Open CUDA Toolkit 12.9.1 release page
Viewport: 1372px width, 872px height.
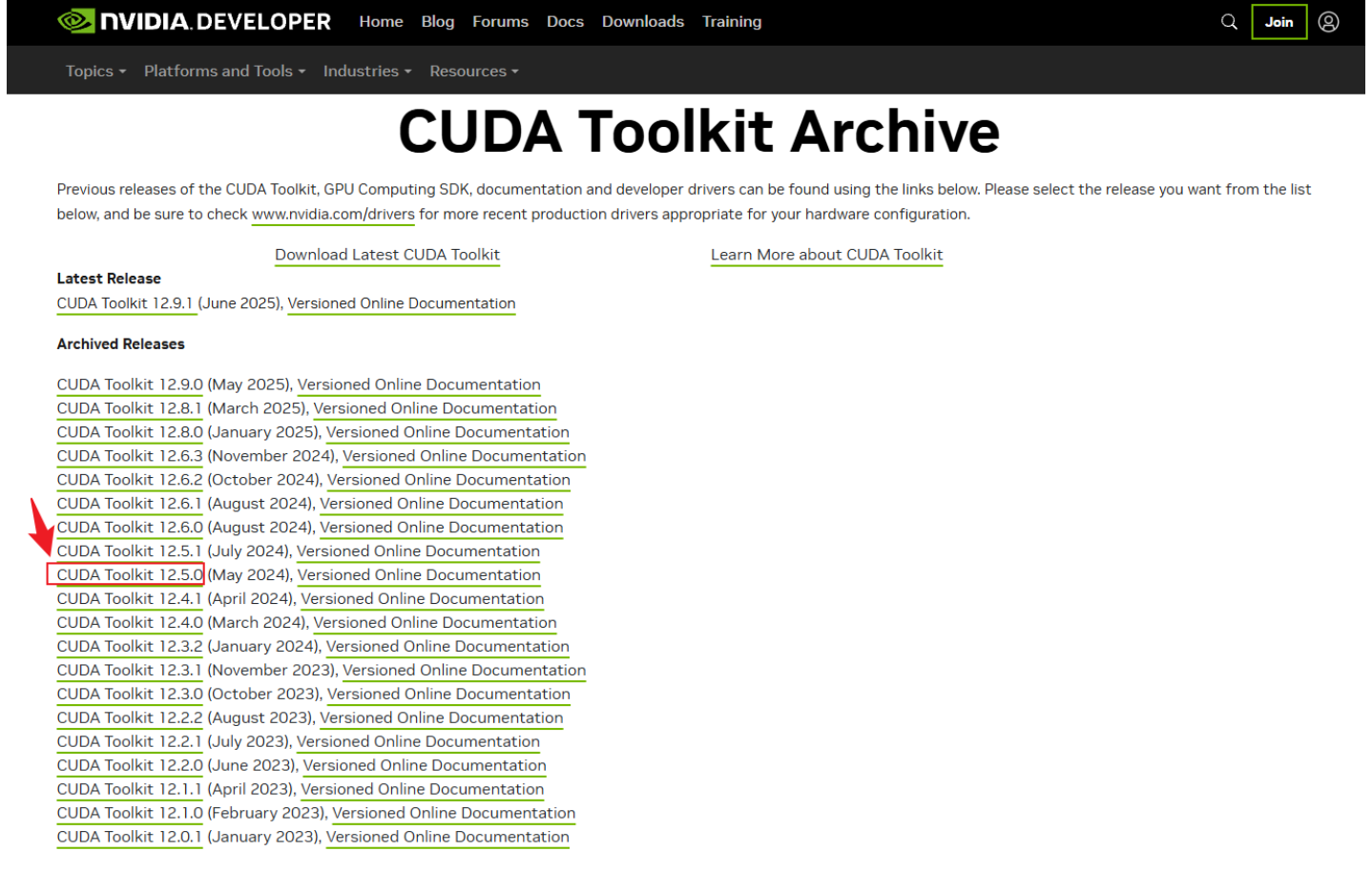click(126, 303)
